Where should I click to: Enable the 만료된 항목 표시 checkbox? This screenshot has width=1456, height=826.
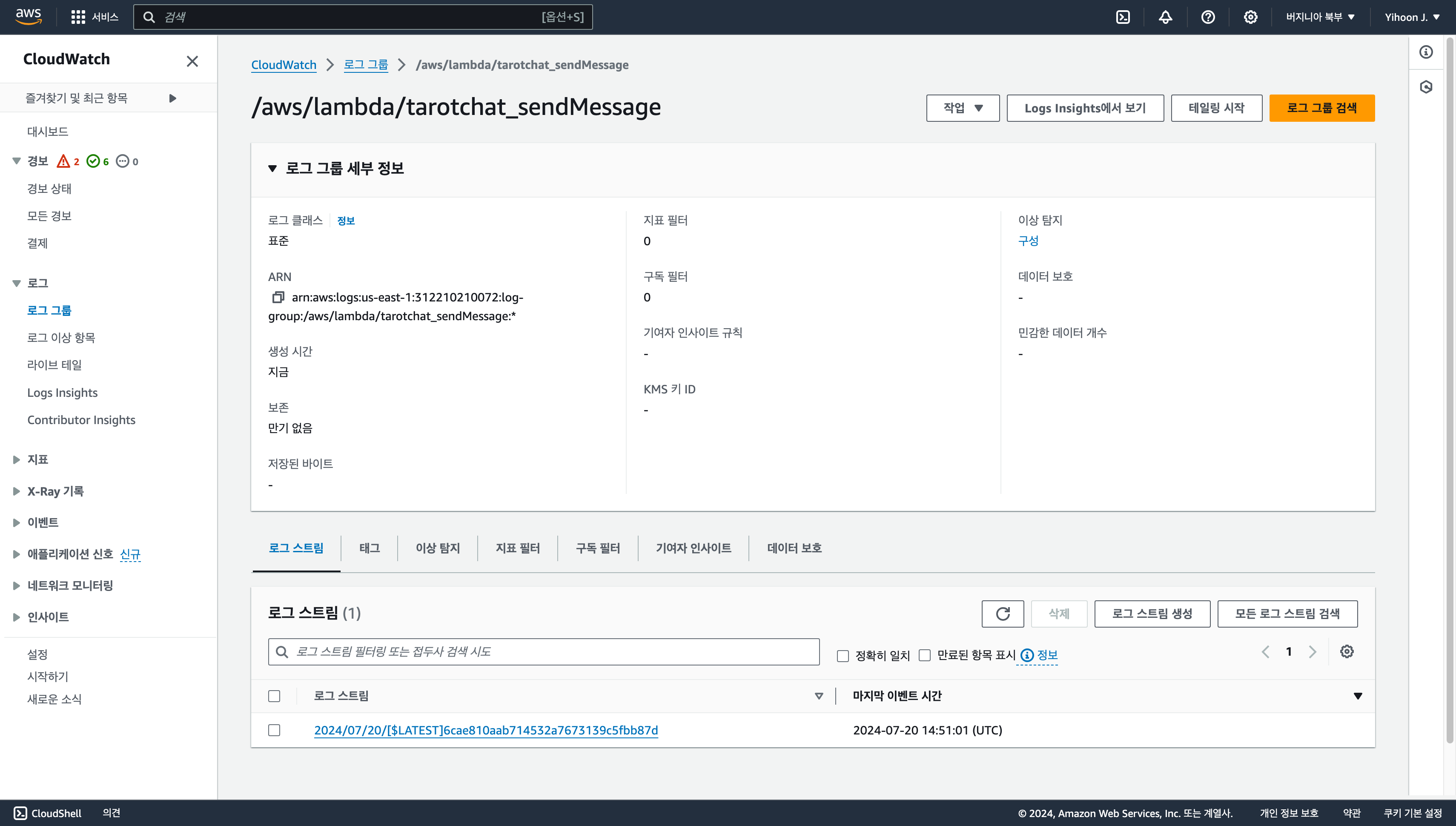click(x=925, y=656)
